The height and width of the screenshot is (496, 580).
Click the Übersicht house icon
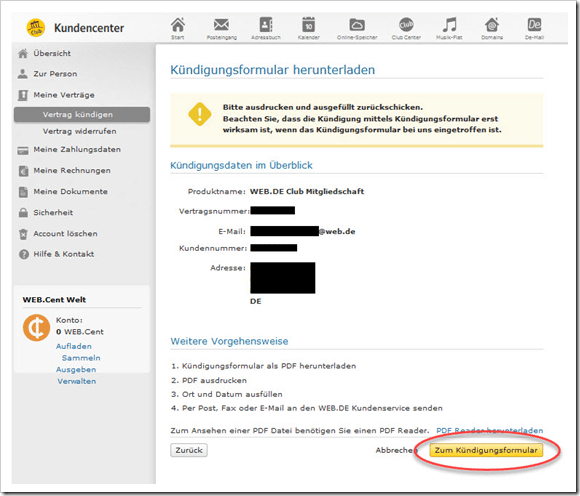(23, 54)
